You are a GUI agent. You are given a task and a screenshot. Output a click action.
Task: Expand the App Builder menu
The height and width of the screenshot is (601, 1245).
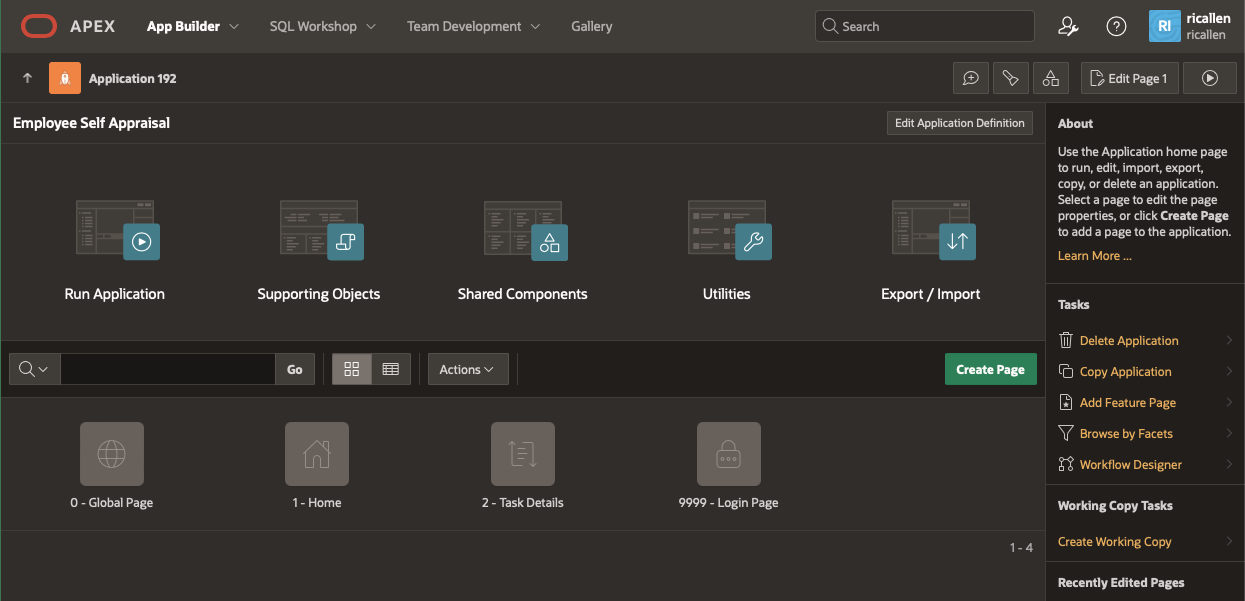(192, 27)
